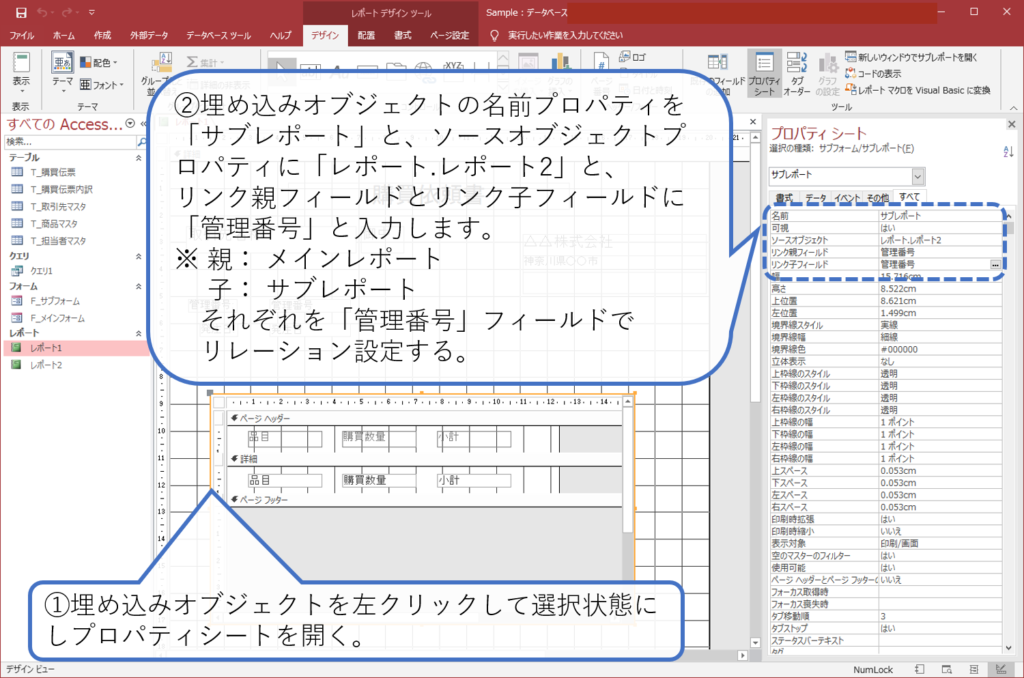
Task: Click the タブ移動順 value 3
Action: (x=940, y=616)
